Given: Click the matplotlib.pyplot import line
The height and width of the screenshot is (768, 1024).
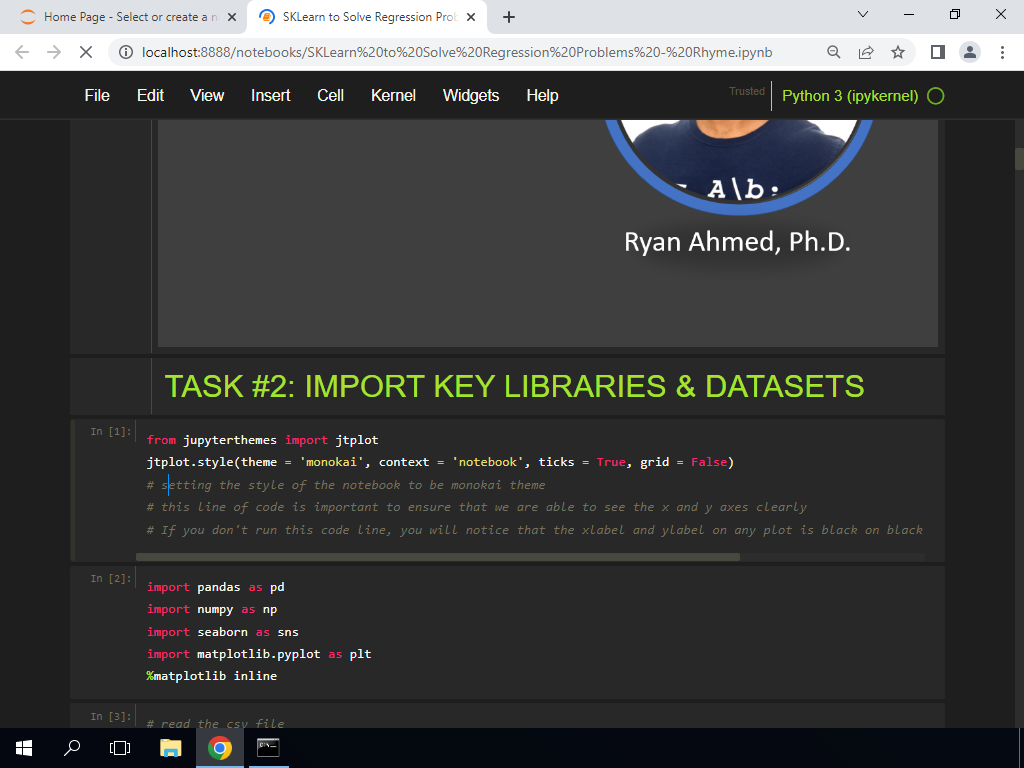Looking at the screenshot, I should 259,654.
